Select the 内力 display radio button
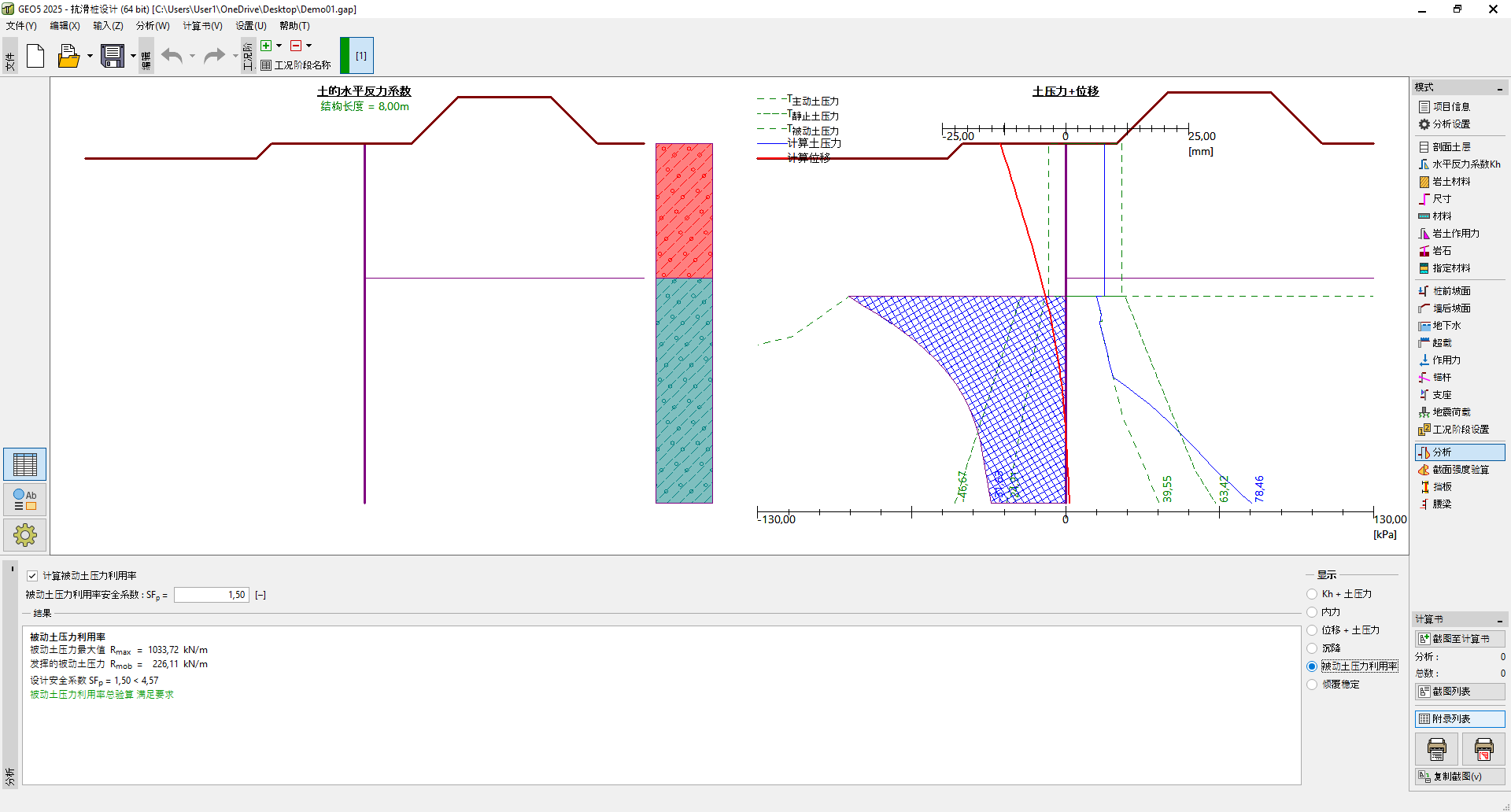Screen dimensions: 1511x812 (1312, 612)
